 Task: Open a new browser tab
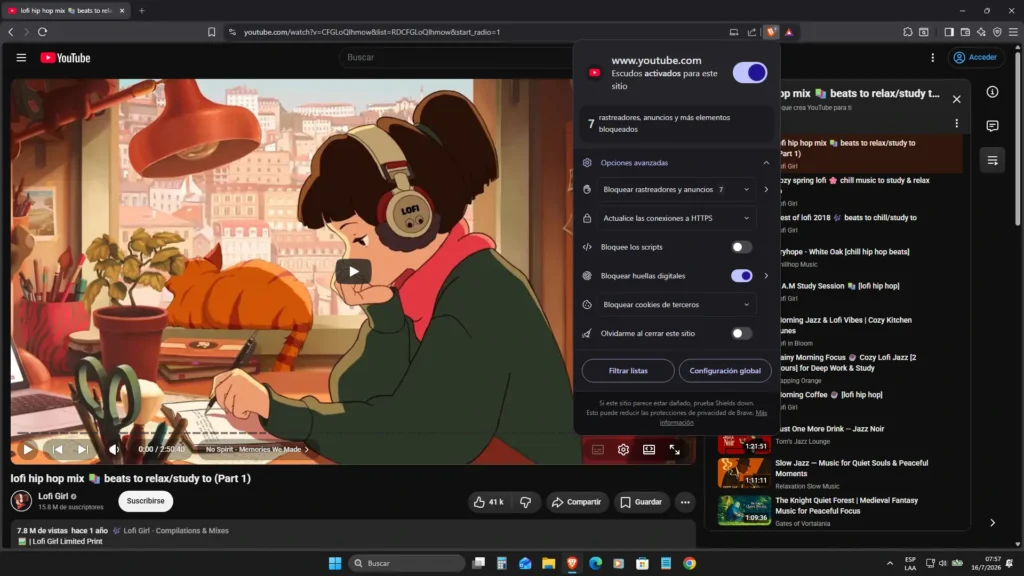tap(142, 10)
